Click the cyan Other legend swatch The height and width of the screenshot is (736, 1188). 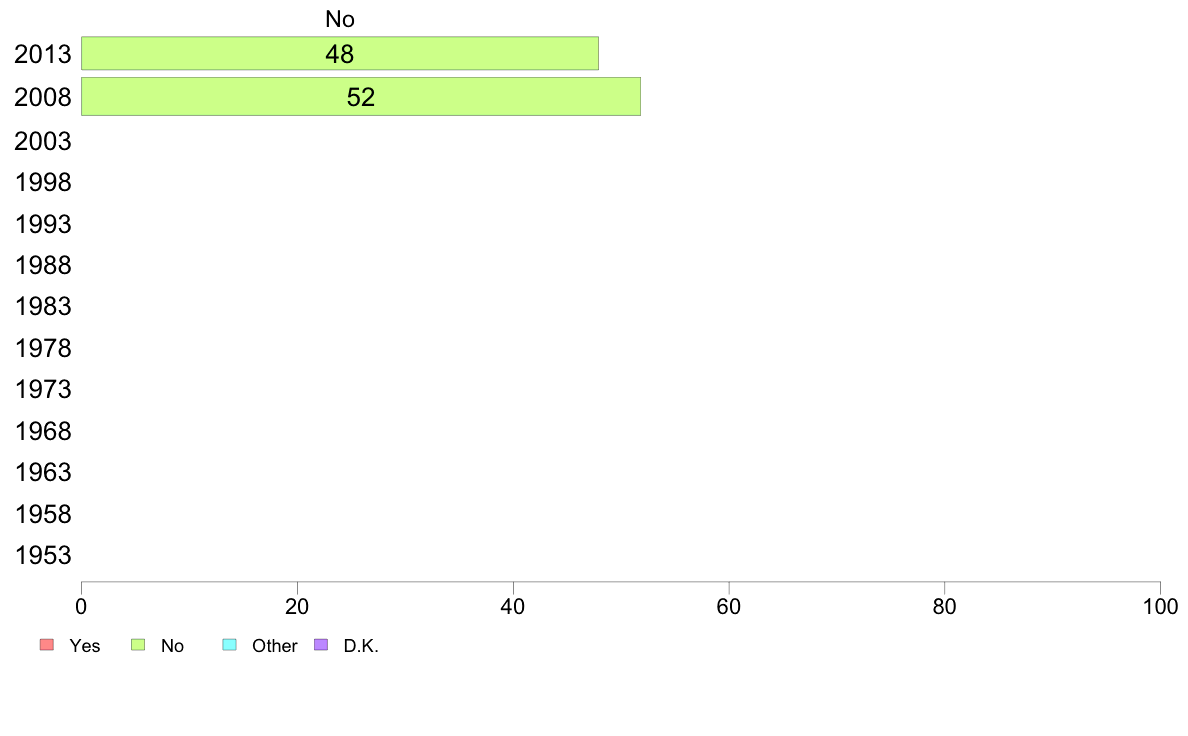click(x=230, y=644)
